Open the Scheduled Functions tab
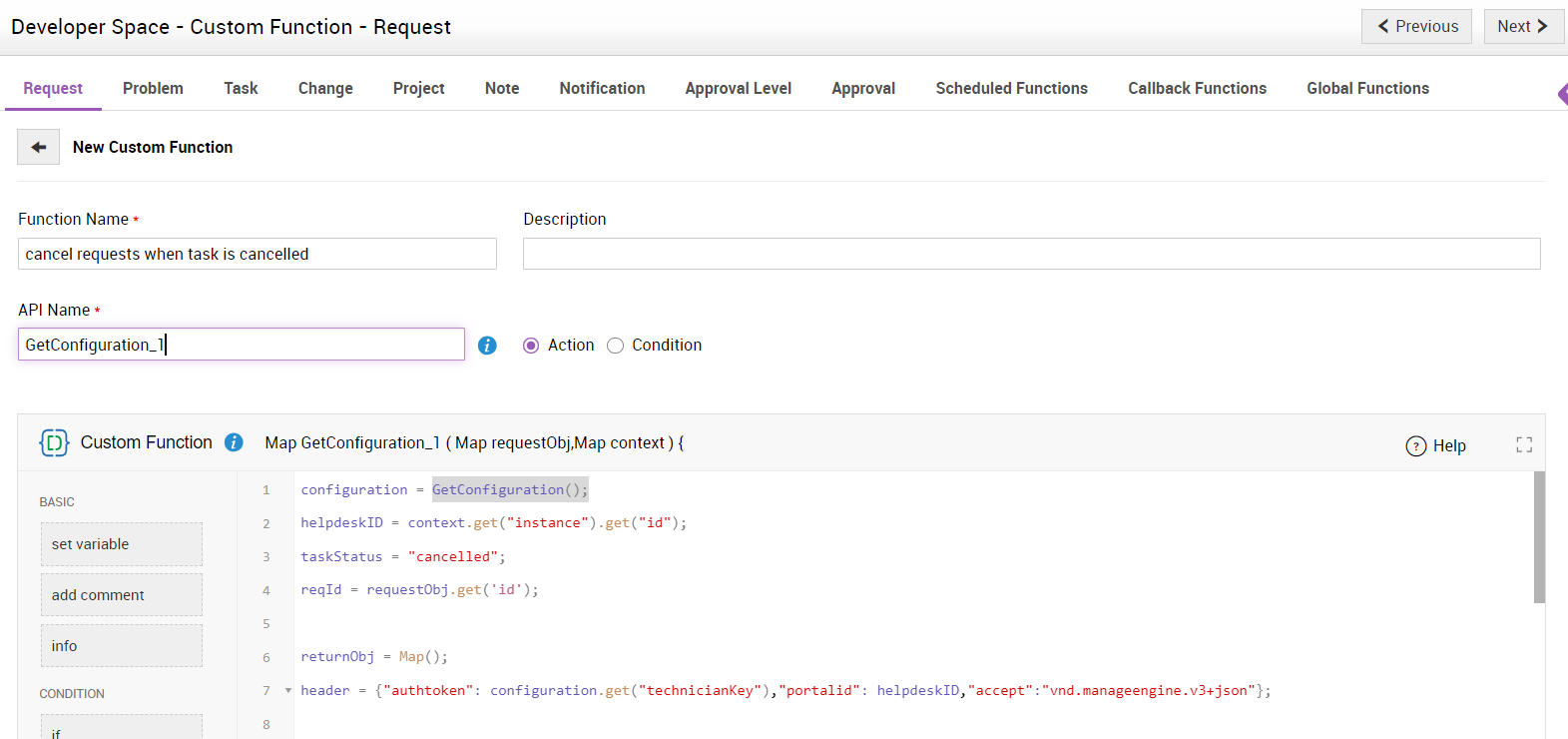Image resolution: width=1568 pixels, height=739 pixels. [1011, 89]
